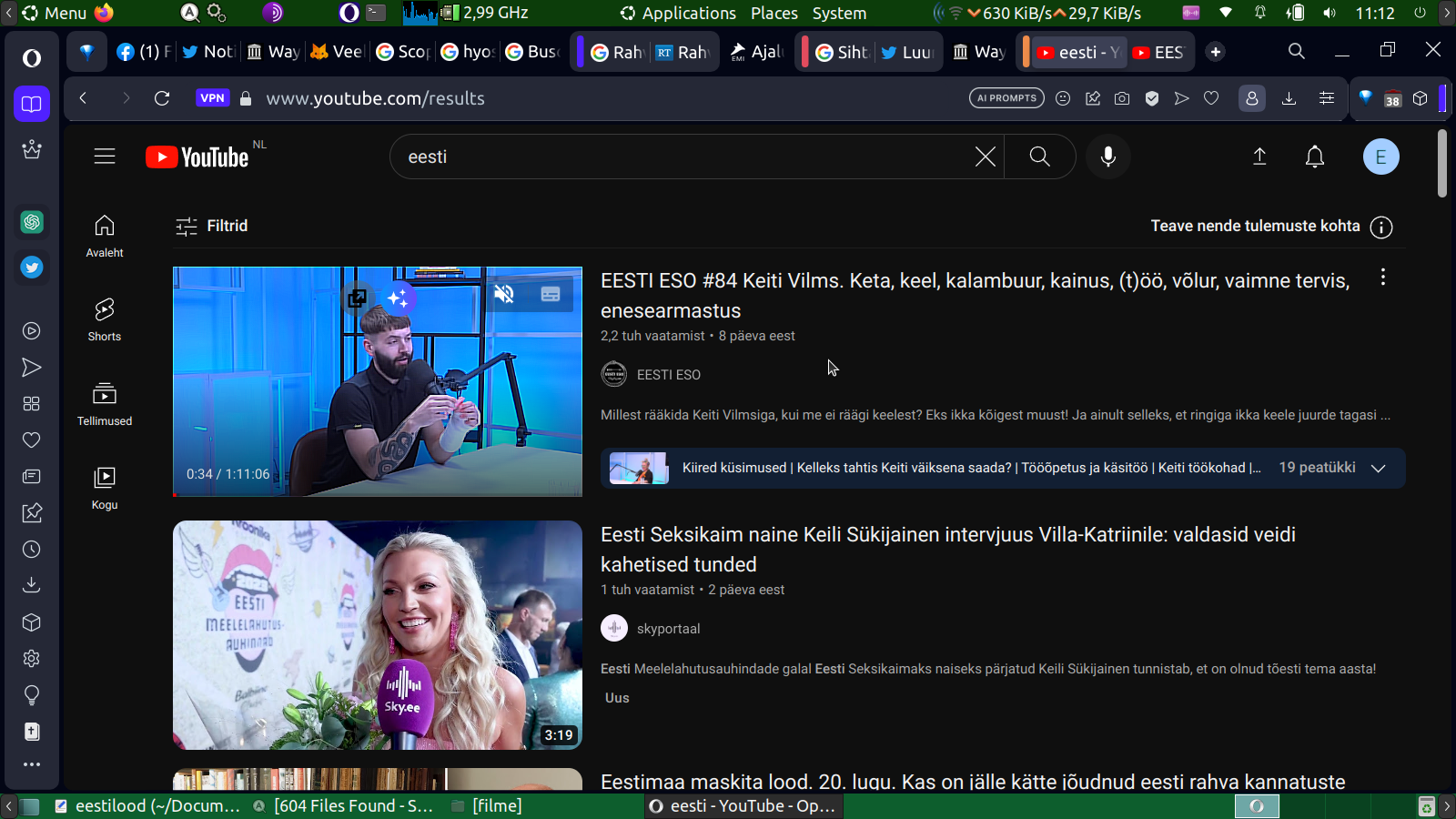Click the search magnifier button
The height and width of the screenshot is (819, 1456).
(1039, 157)
